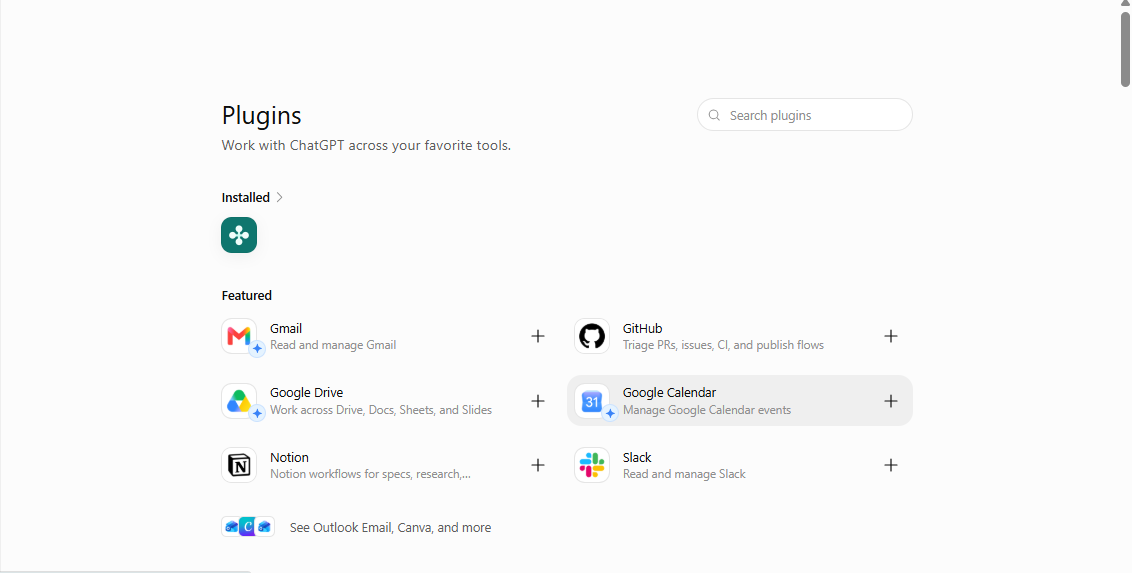This screenshot has width=1132, height=573.
Task: Click 'Notion workflows for specs, research,...' text
Action: coord(370,474)
